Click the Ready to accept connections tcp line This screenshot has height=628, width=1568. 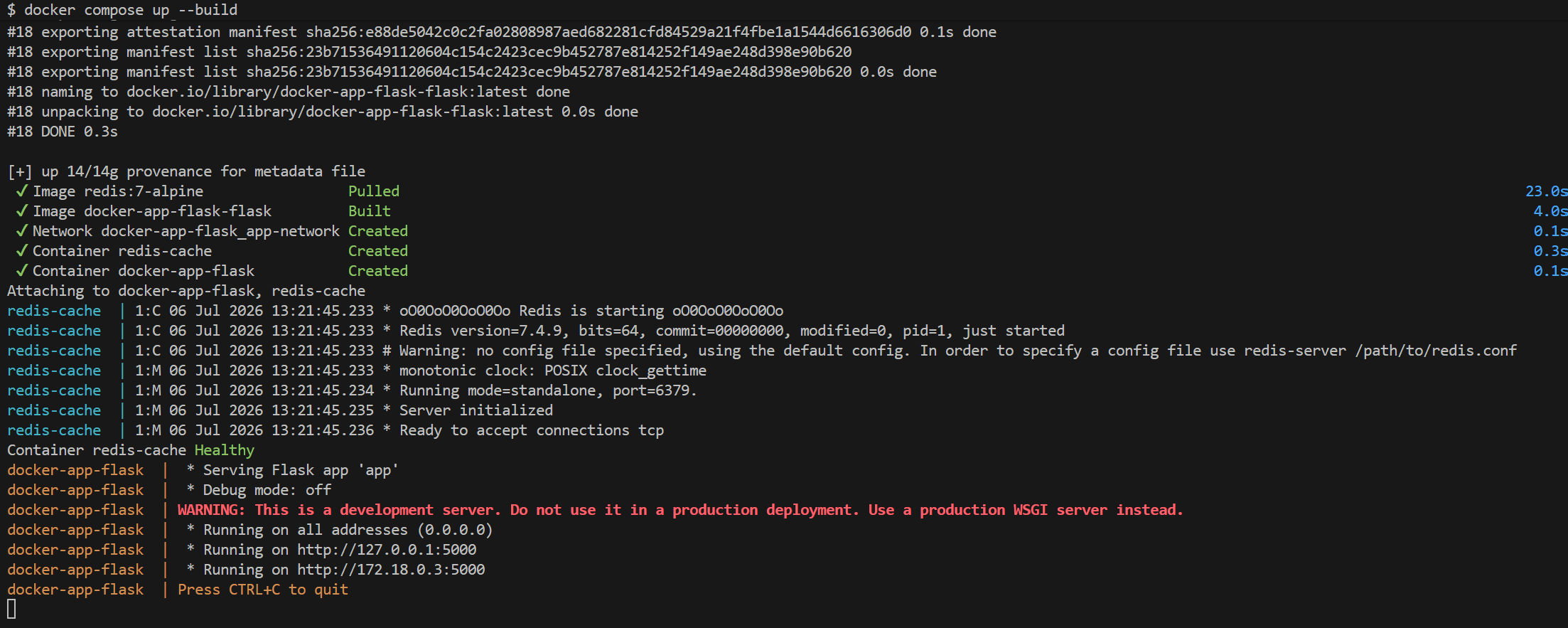coord(532,430)
